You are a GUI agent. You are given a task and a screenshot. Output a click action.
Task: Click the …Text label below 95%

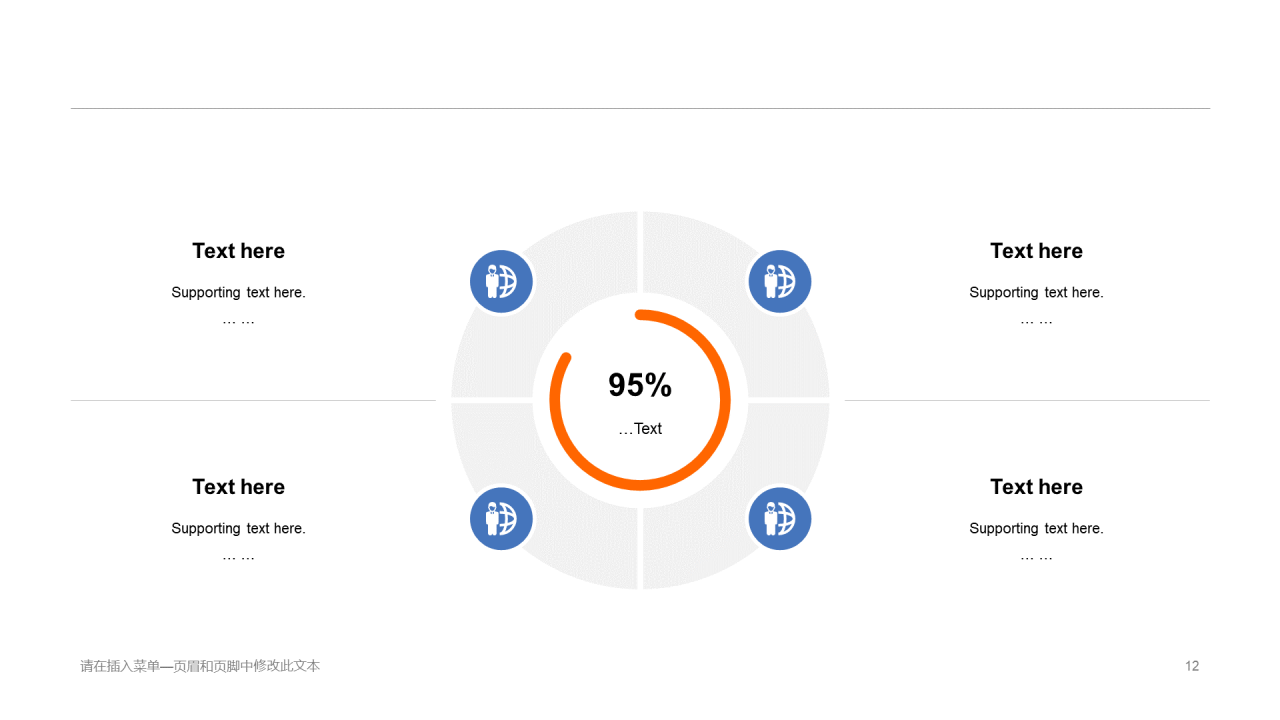tap(640, 429)
